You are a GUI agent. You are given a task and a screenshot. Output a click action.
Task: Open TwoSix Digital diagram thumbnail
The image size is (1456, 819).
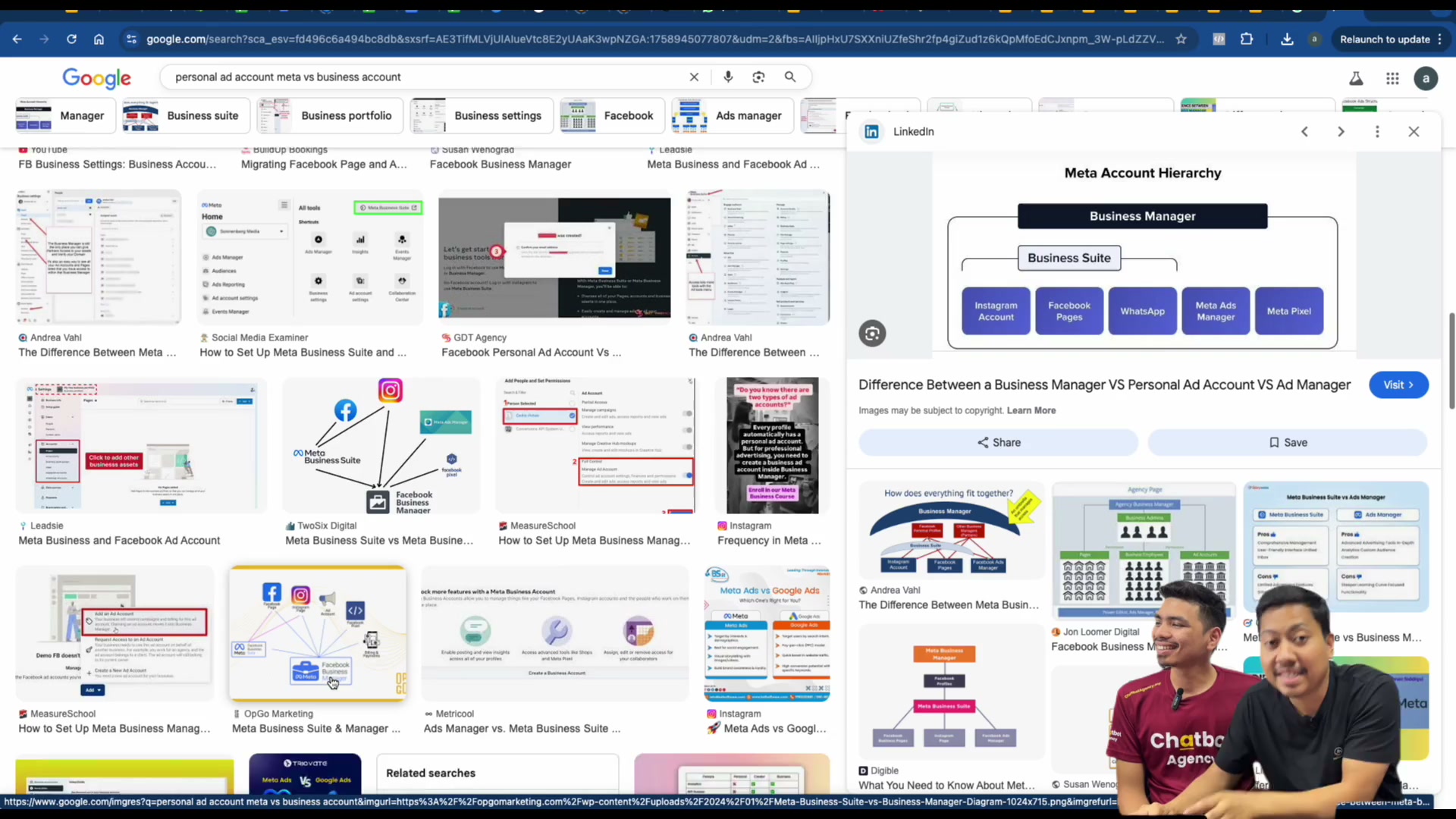(x=381, y=446)
